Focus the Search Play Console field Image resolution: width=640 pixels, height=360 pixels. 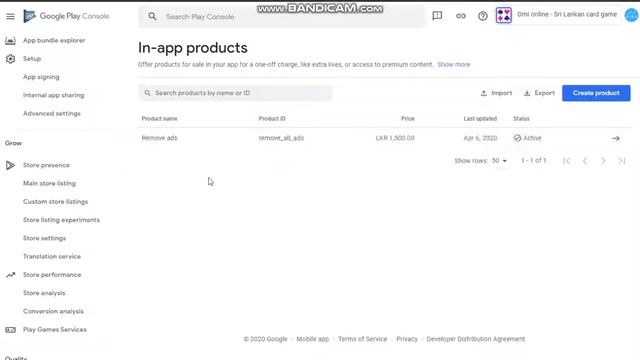click(282, 17)
